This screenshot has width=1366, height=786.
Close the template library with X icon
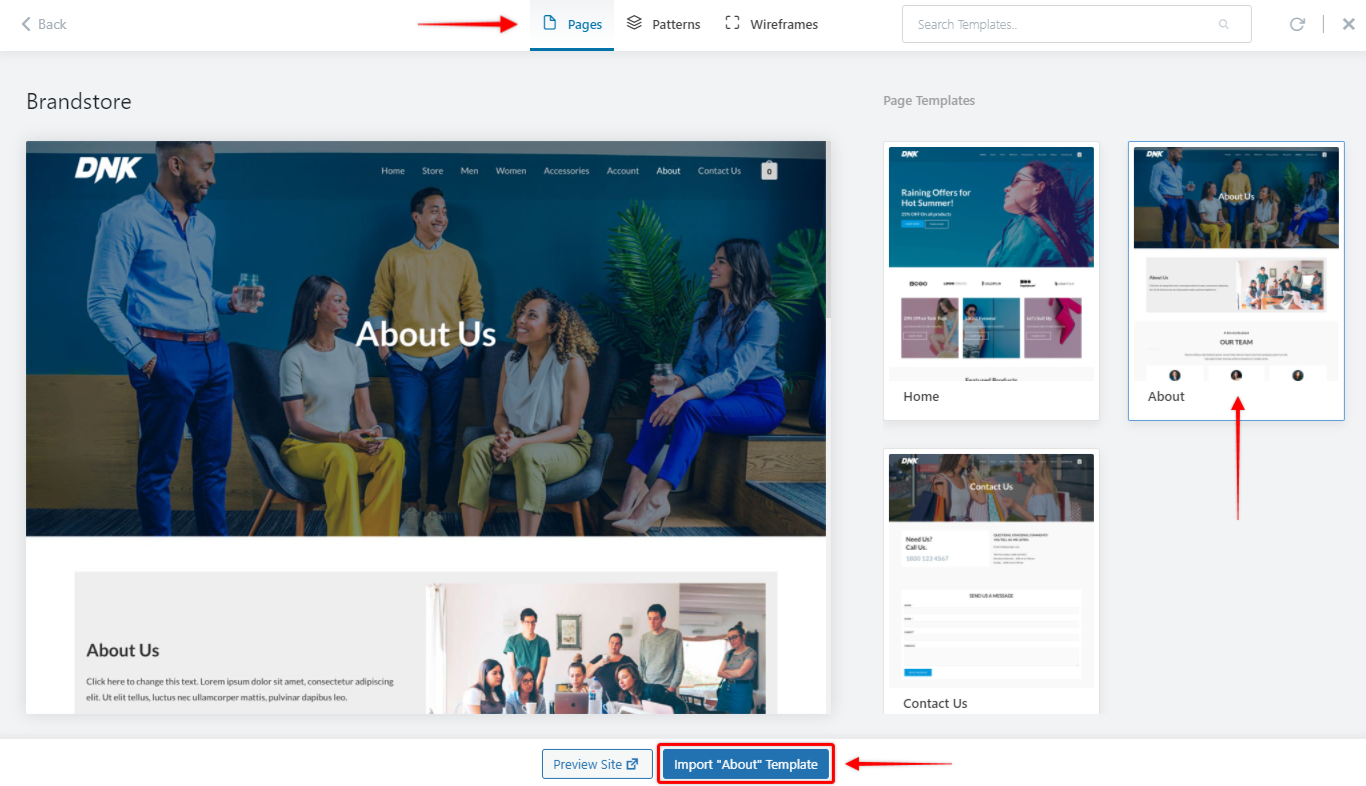1348,24
